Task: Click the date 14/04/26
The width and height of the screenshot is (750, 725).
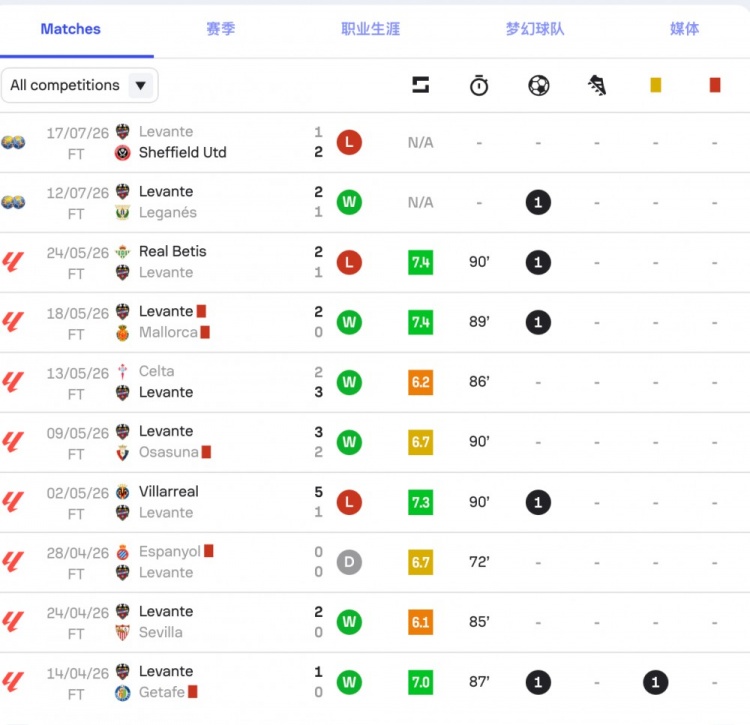Action: pos(77,673)
